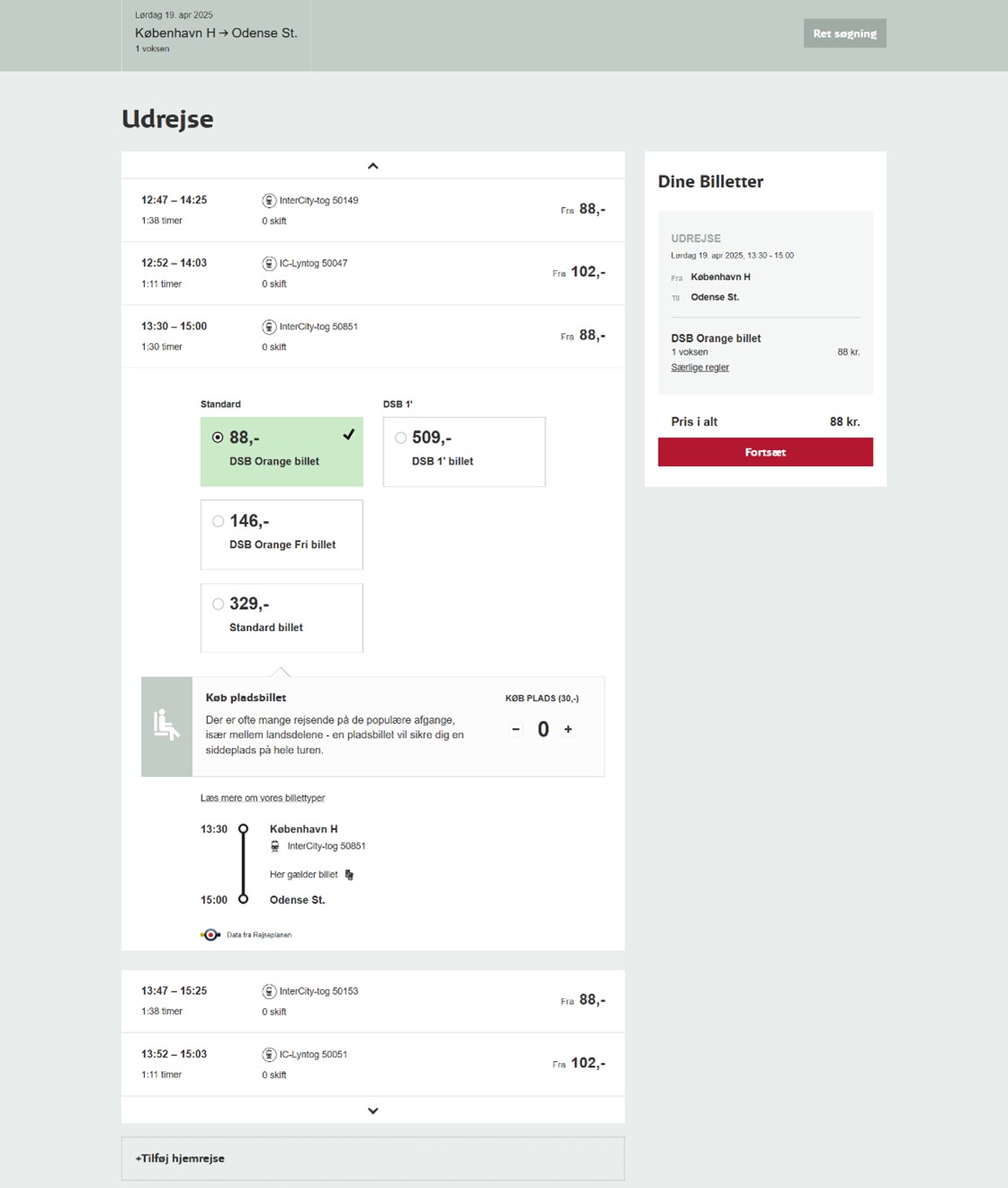This screenshot has height=1188, width=1008.
Task: Open the Særlige regler link
Action: (699, 367)
